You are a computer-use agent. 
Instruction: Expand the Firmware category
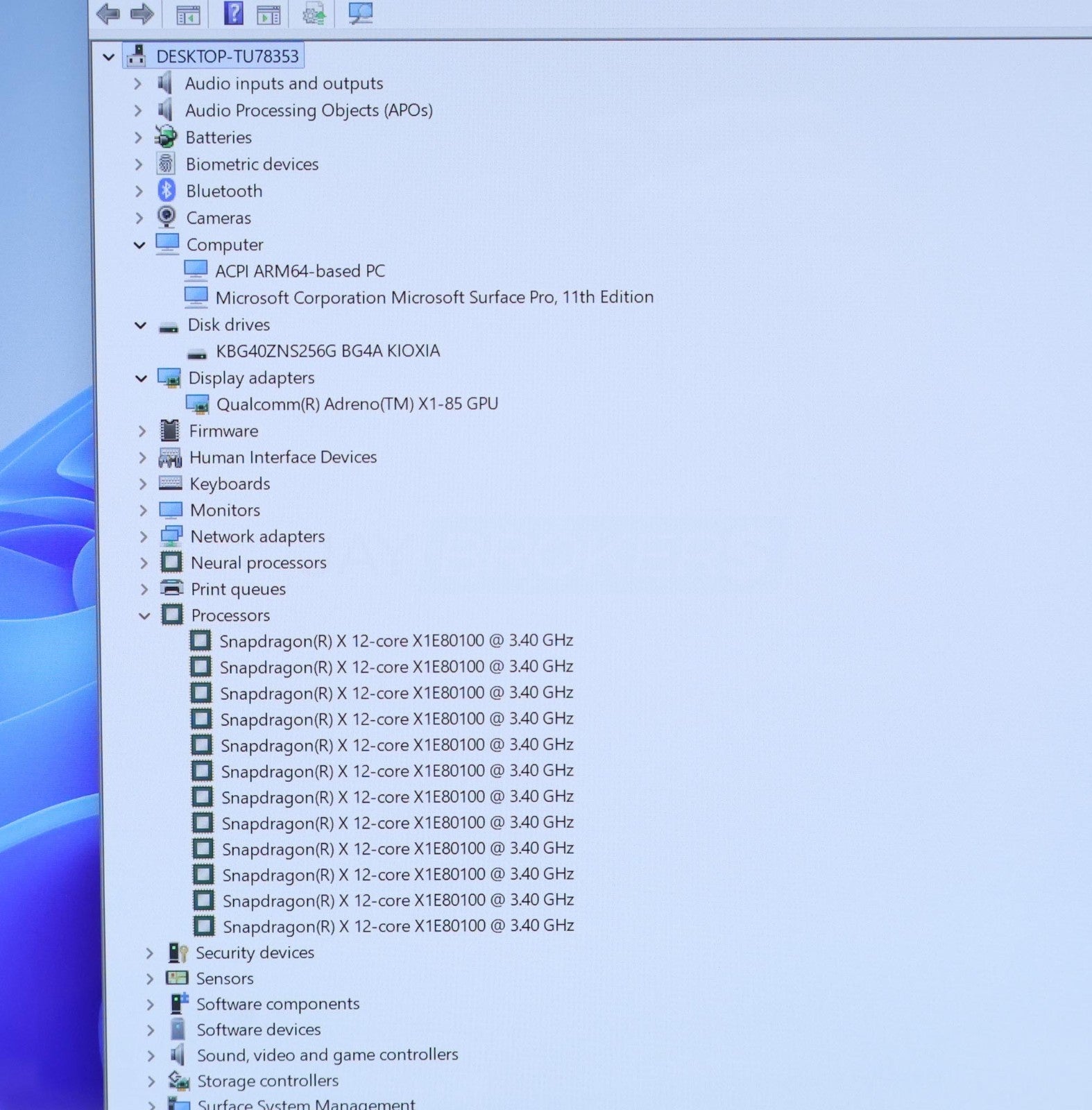(142, 432)
